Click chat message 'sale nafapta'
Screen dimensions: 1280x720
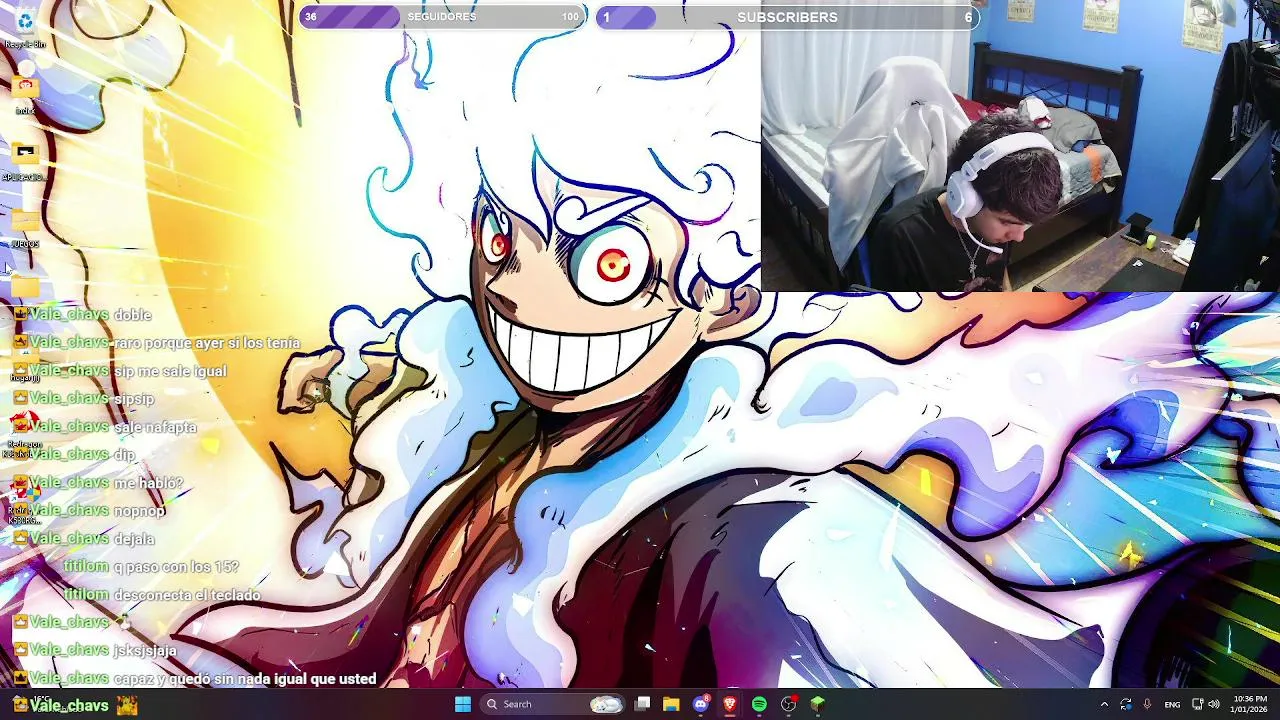155,427
